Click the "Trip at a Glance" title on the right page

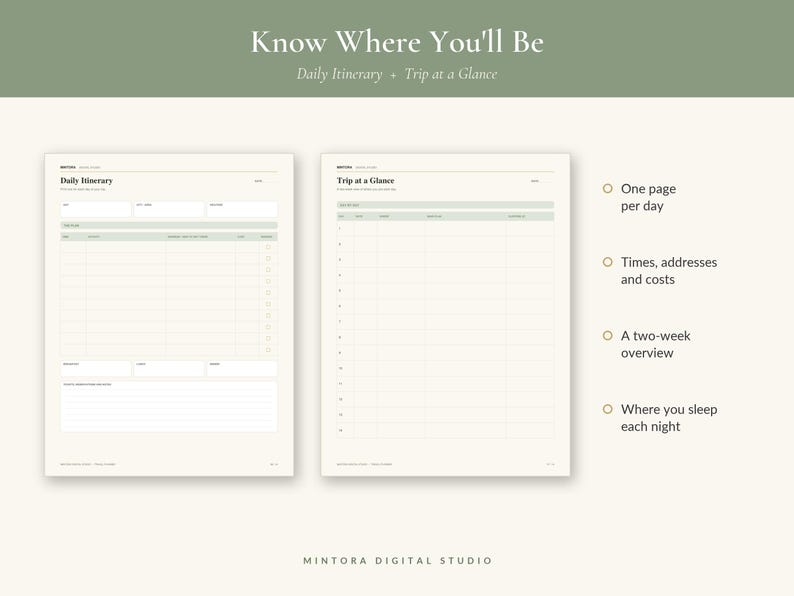(366, 180)
